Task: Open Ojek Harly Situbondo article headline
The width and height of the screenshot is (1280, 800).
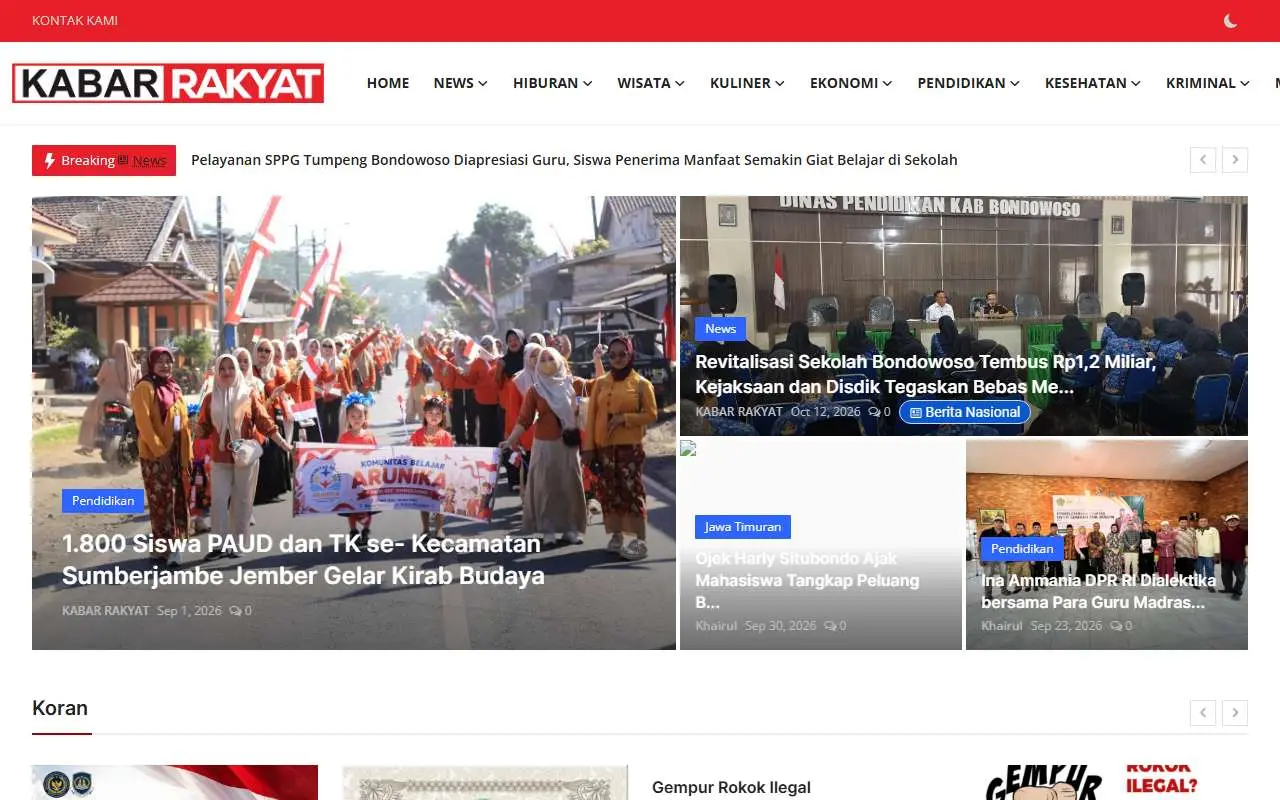Action: tap(807, 580)
